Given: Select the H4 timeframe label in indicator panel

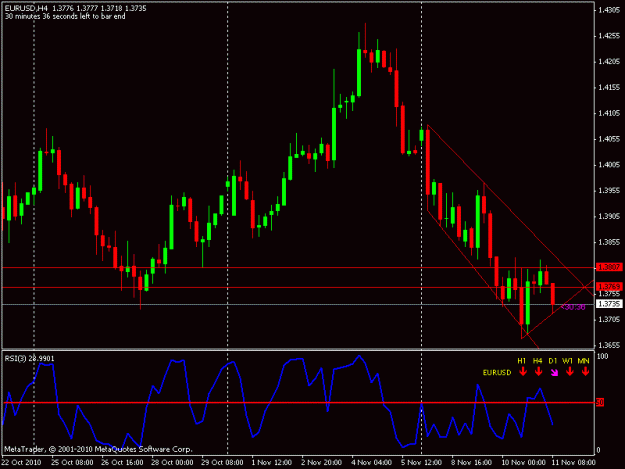Looking at the screenshot, I should [537, 361].
